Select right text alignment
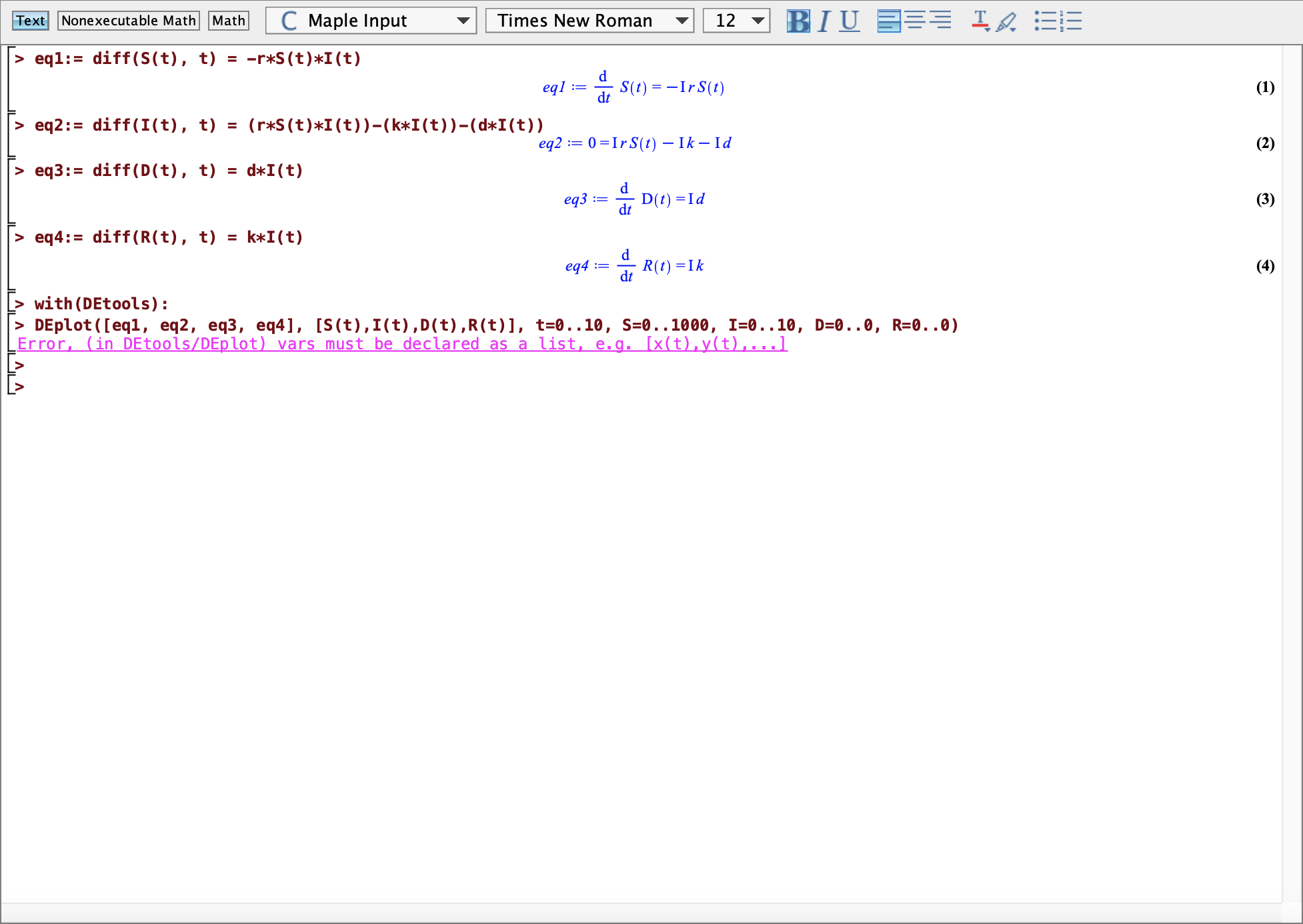This screenshot has width=1303, height=924. (x=940, y=21)
